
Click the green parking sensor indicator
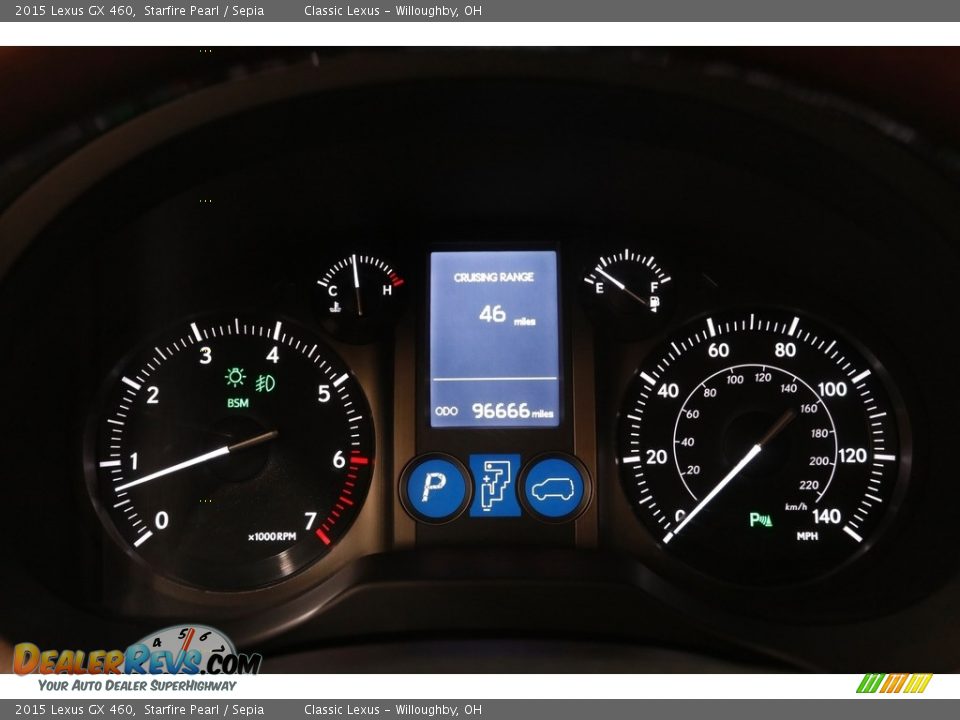point(761,520)
